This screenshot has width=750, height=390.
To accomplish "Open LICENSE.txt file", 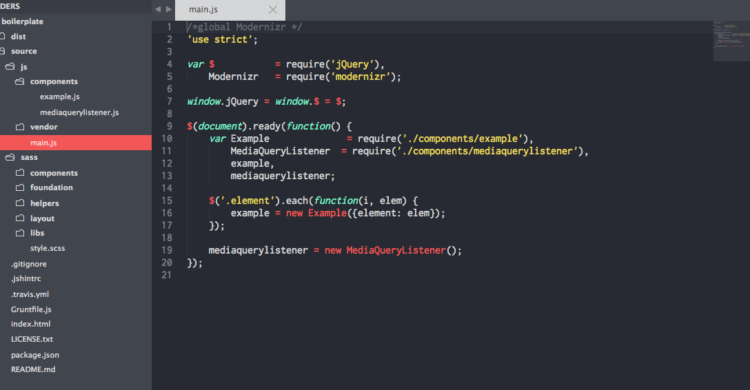I will tap(32, 339).
